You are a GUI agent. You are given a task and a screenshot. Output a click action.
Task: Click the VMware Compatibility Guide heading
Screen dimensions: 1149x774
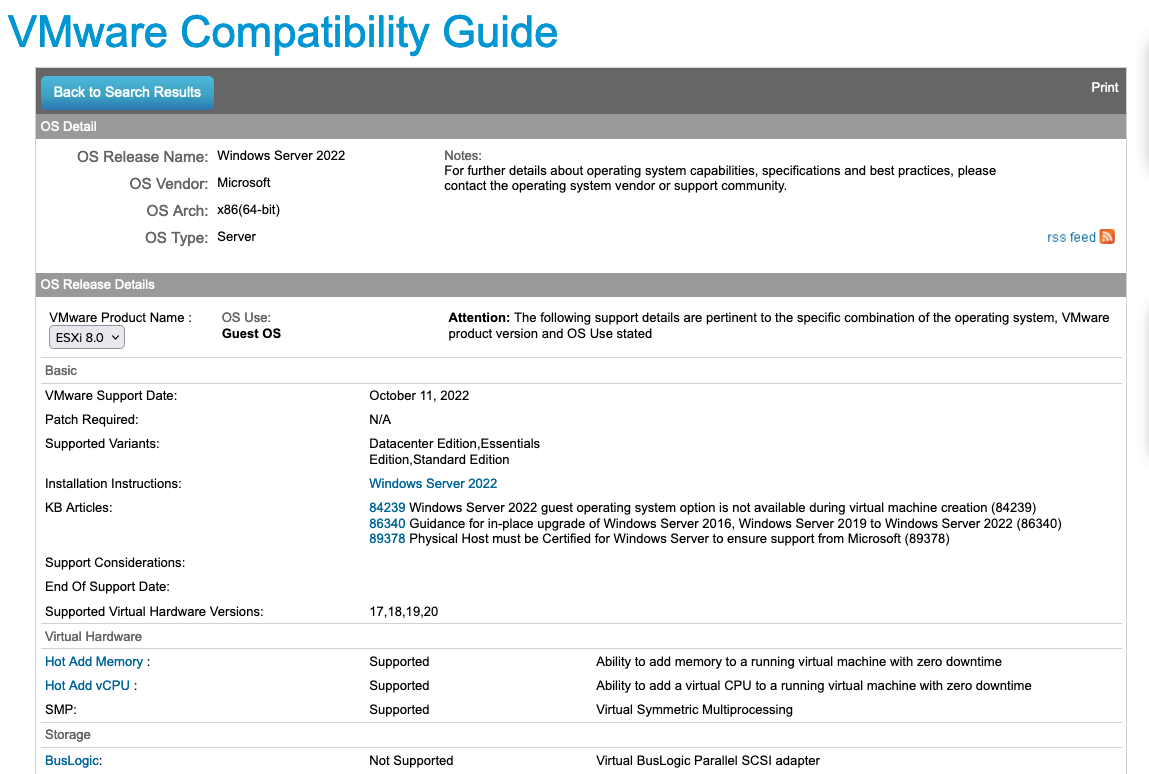click(x=282, y=32)
